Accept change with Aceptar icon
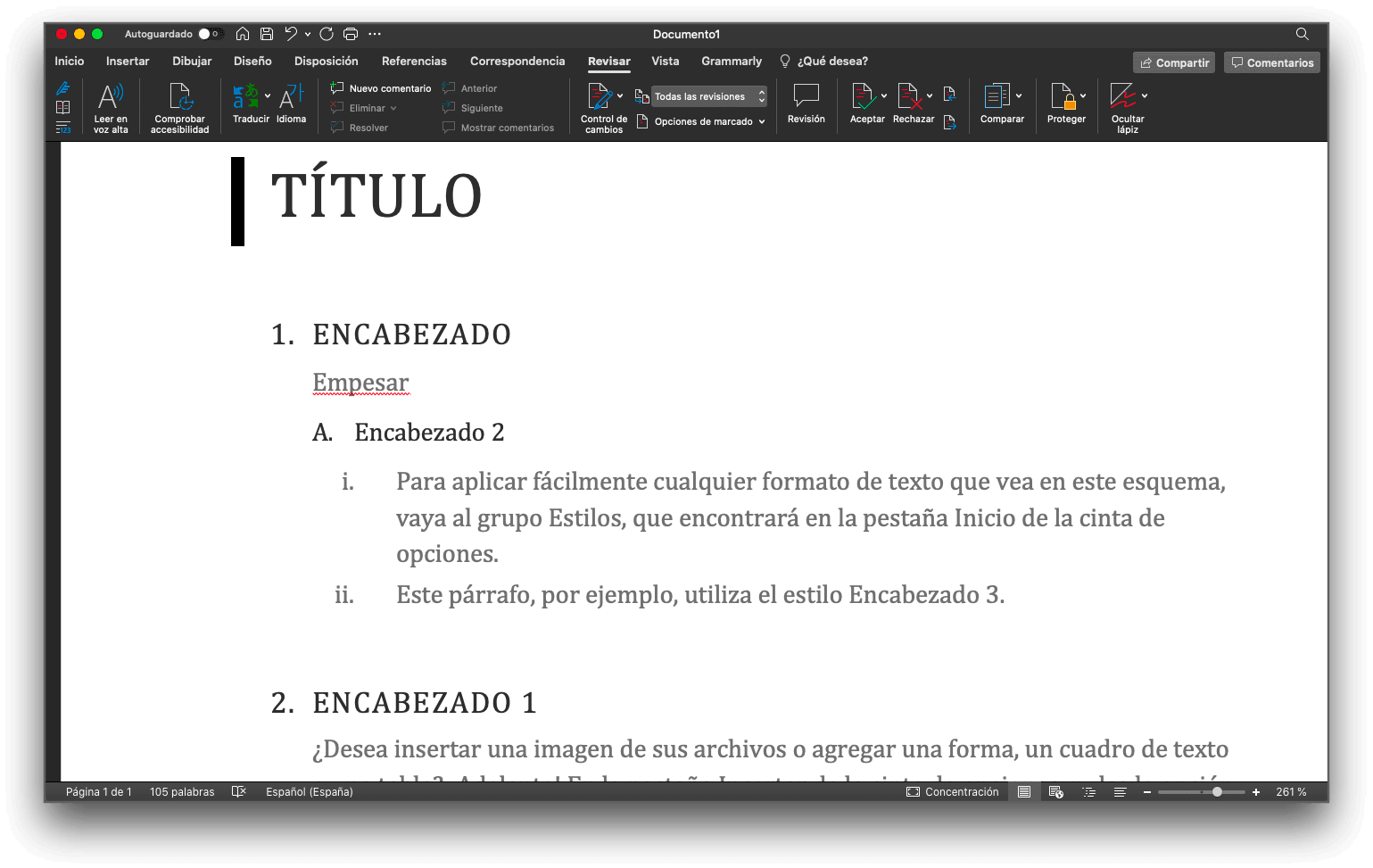The width and height of the screenshot is (1373, 868). (x=863, y=96)
